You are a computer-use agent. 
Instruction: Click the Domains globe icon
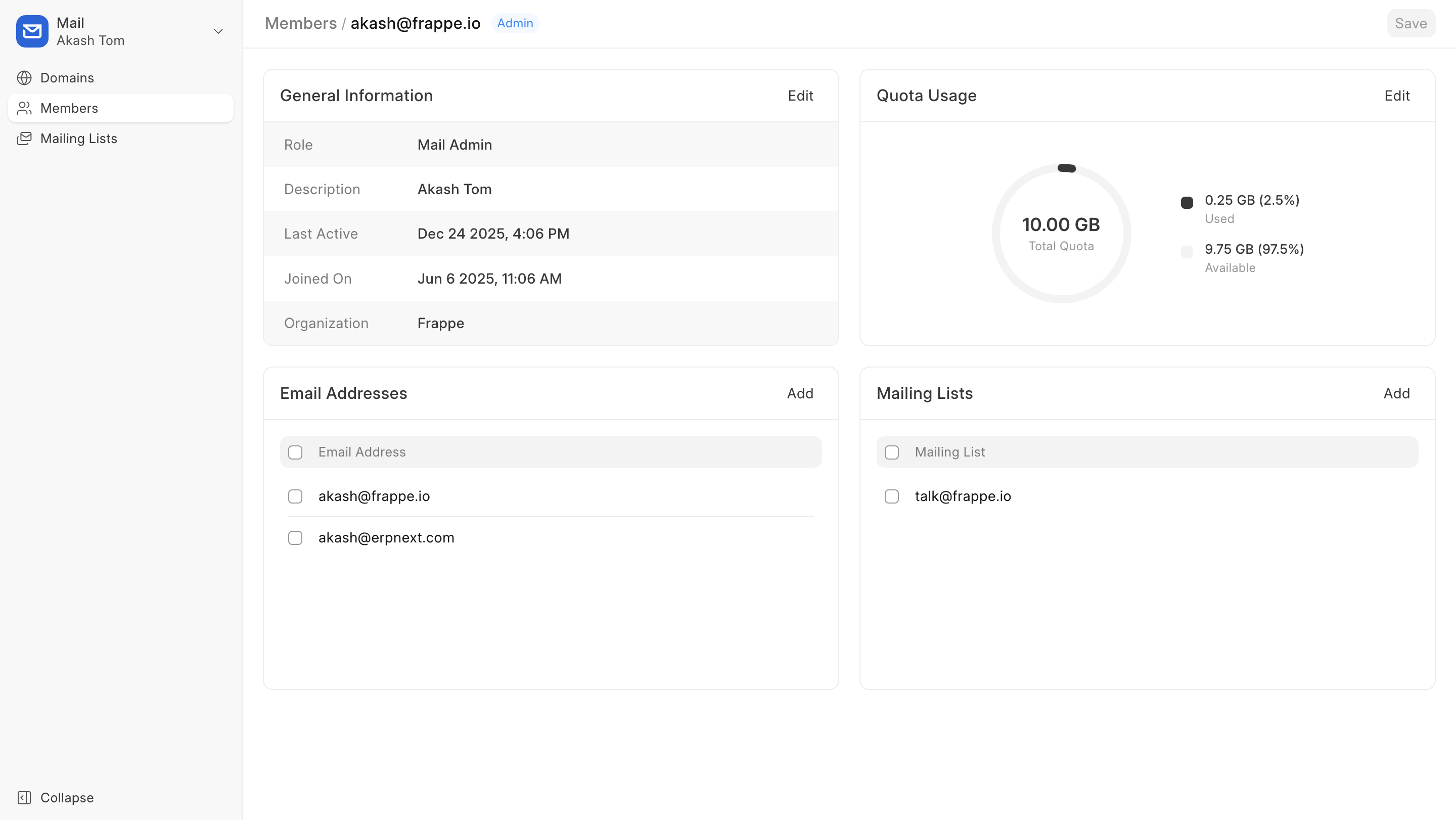coord(24,77)
